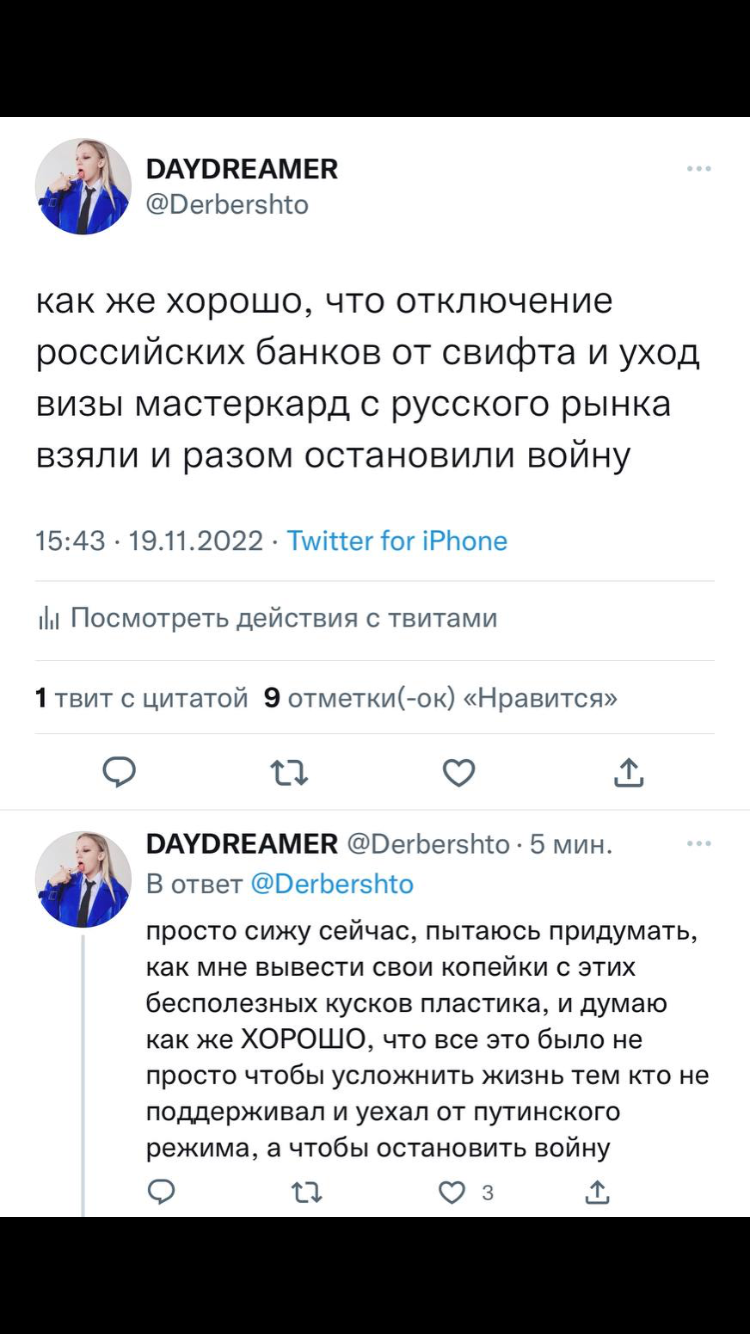Like the main tweet about SWIFT
This screenshot has width=750, height=1334.
point(459,772)
